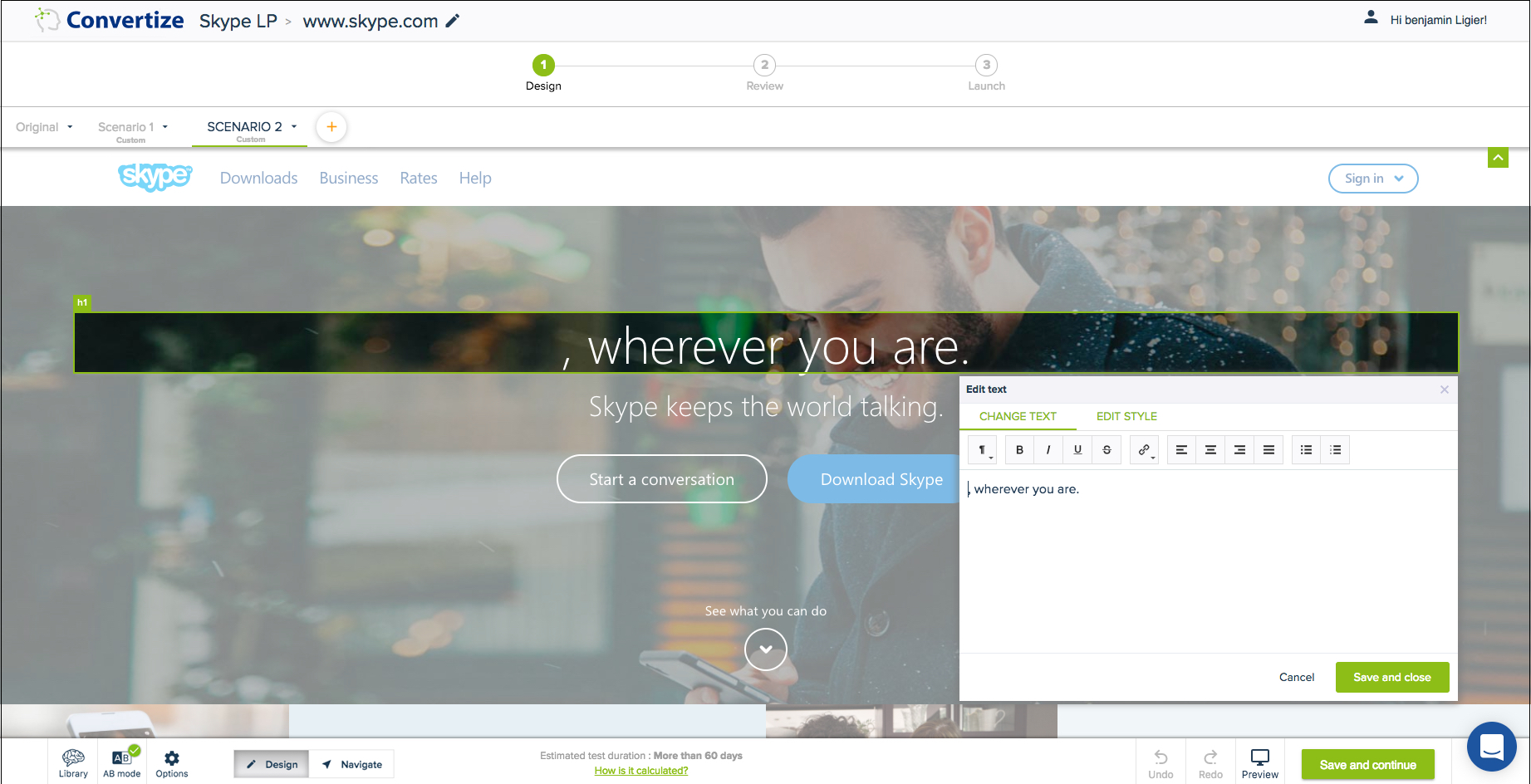Click the h1 tag label

82,303
